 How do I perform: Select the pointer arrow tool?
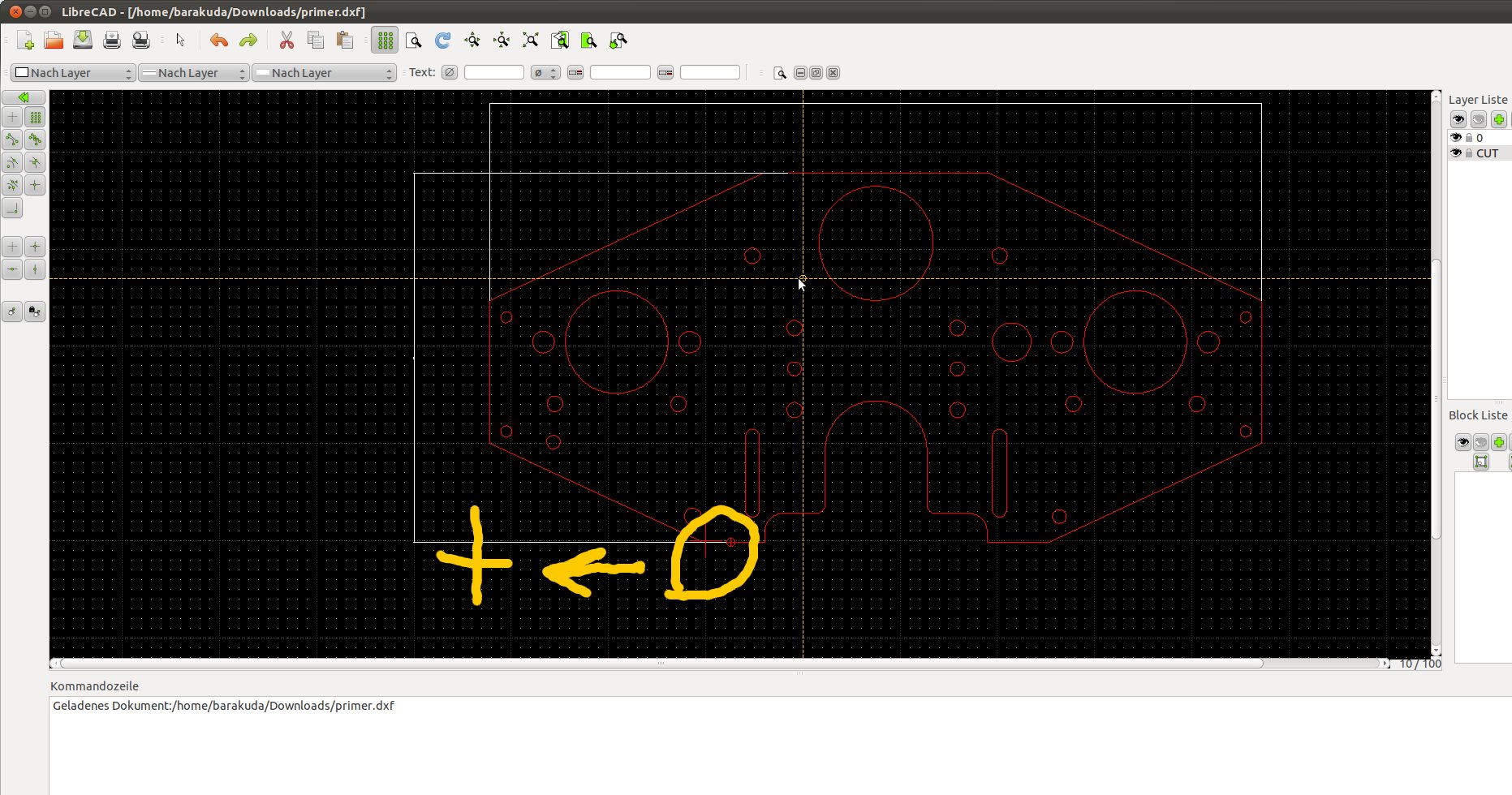[180, 41]
